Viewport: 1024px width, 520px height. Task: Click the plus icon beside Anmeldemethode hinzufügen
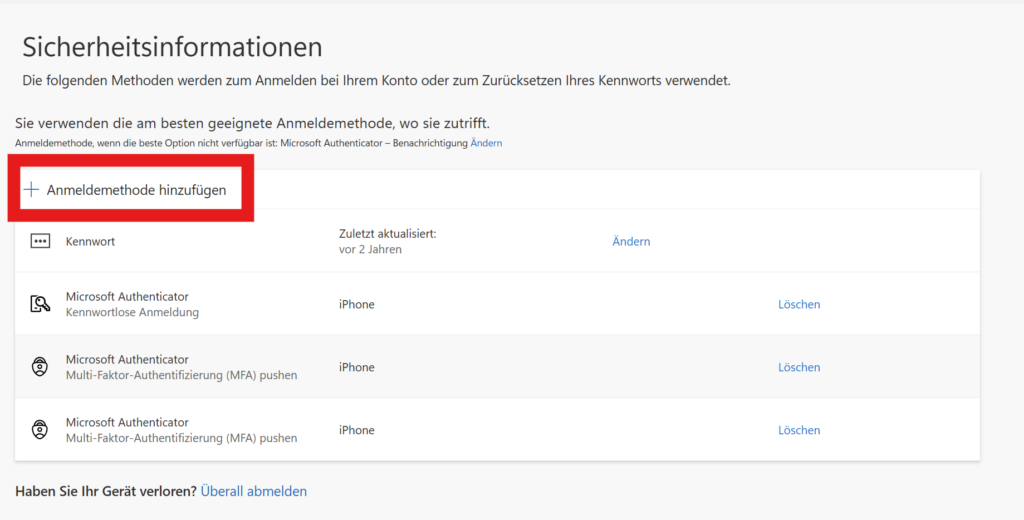[32, 190]
